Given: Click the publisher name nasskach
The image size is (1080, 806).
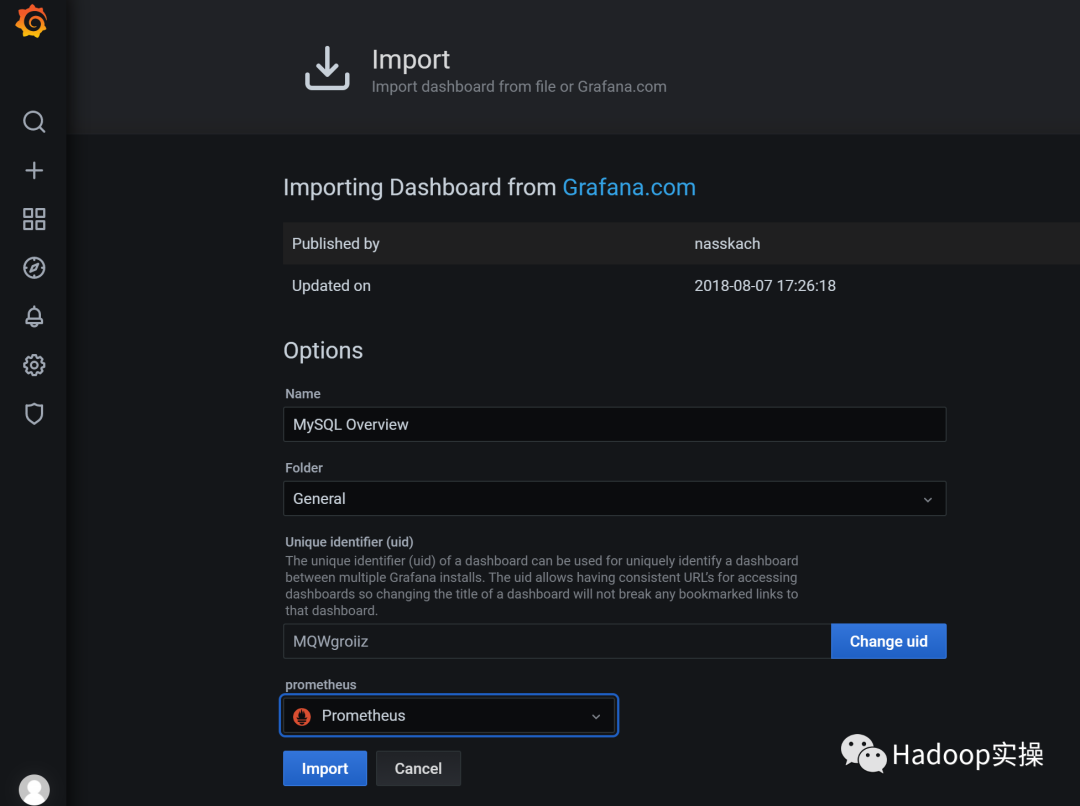Looking at the screenshot, I should pyautogui.click(x=727, y=244).
